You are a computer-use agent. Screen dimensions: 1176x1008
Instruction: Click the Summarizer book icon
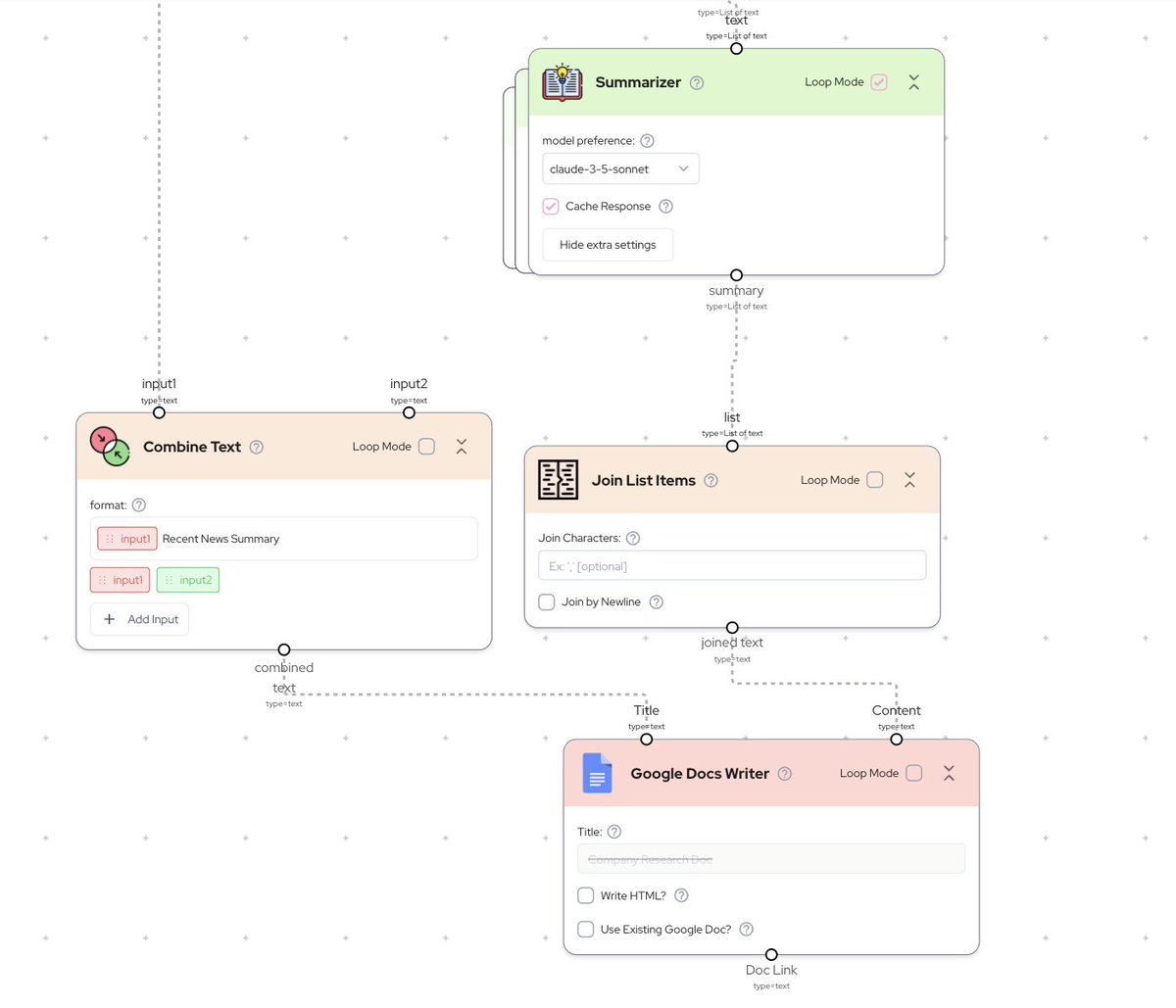[563, 82]
